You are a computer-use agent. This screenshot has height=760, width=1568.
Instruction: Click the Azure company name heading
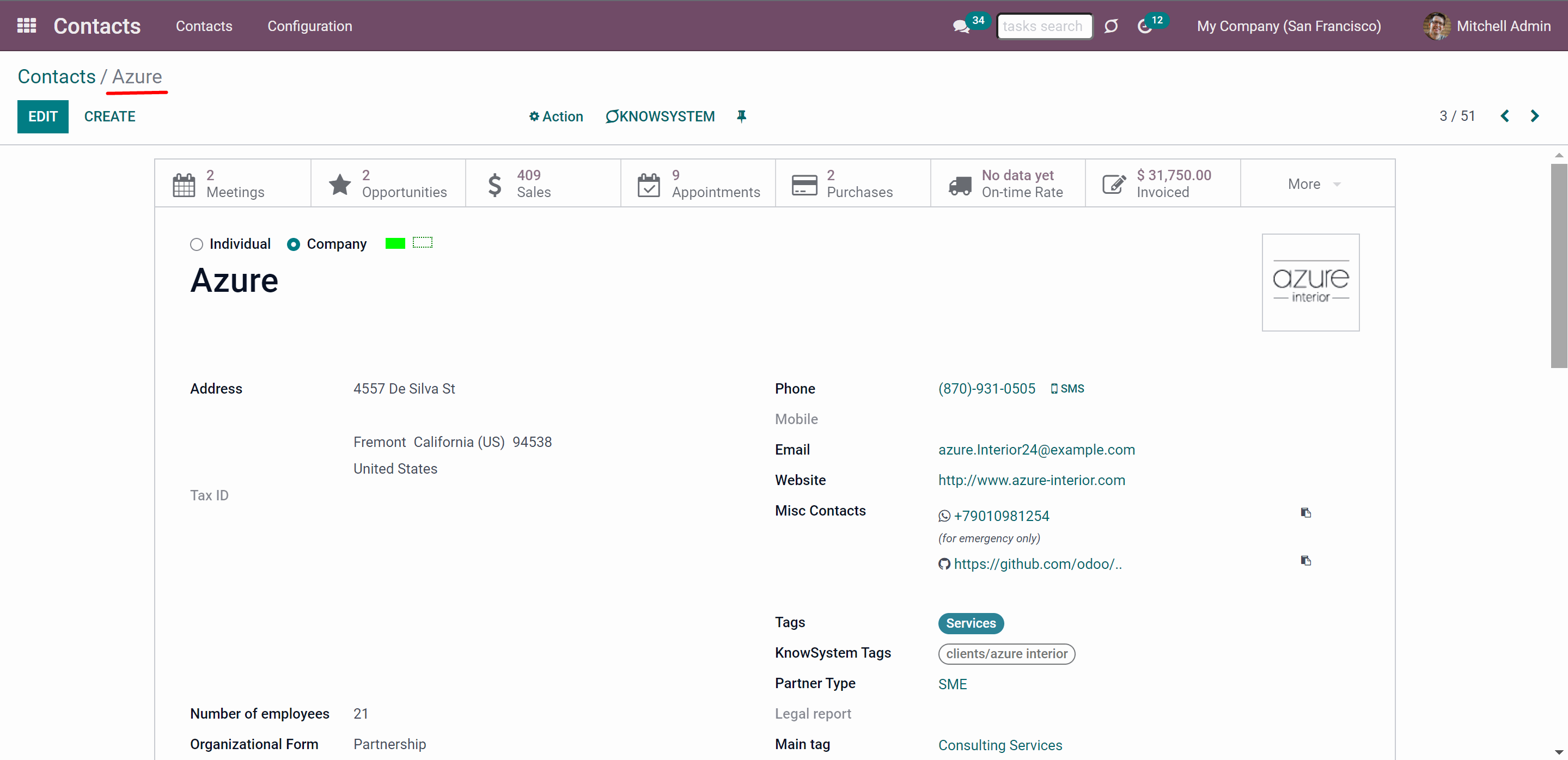point(234,280)
